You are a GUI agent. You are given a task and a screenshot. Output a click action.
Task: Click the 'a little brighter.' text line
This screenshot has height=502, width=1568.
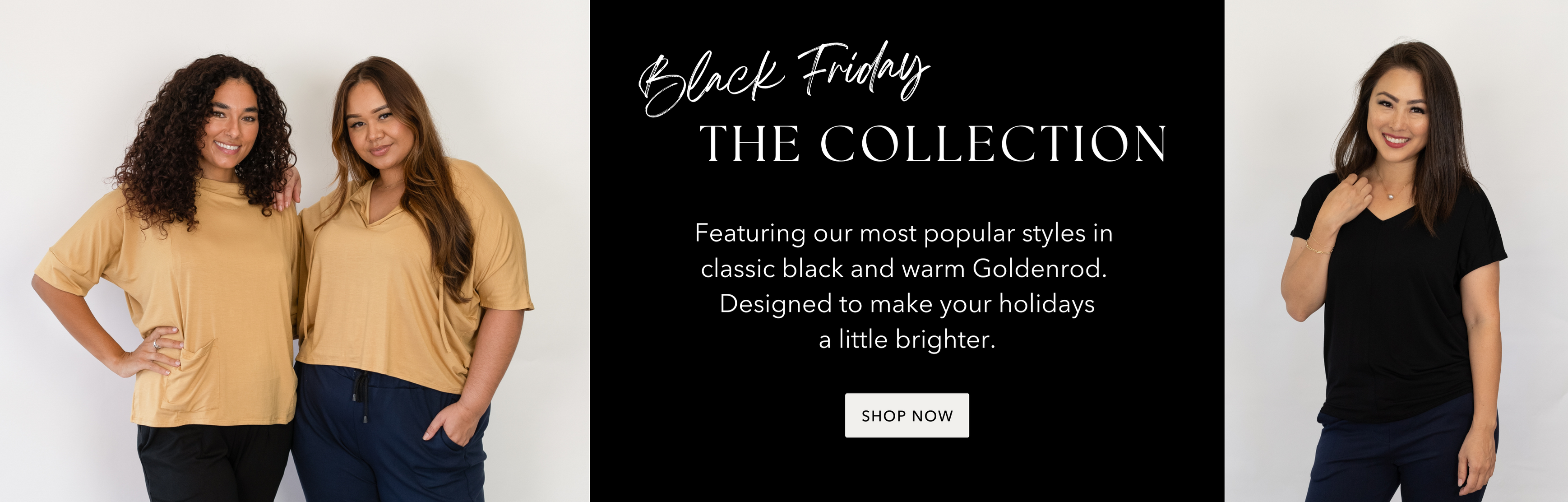click(x=907, y=339)
